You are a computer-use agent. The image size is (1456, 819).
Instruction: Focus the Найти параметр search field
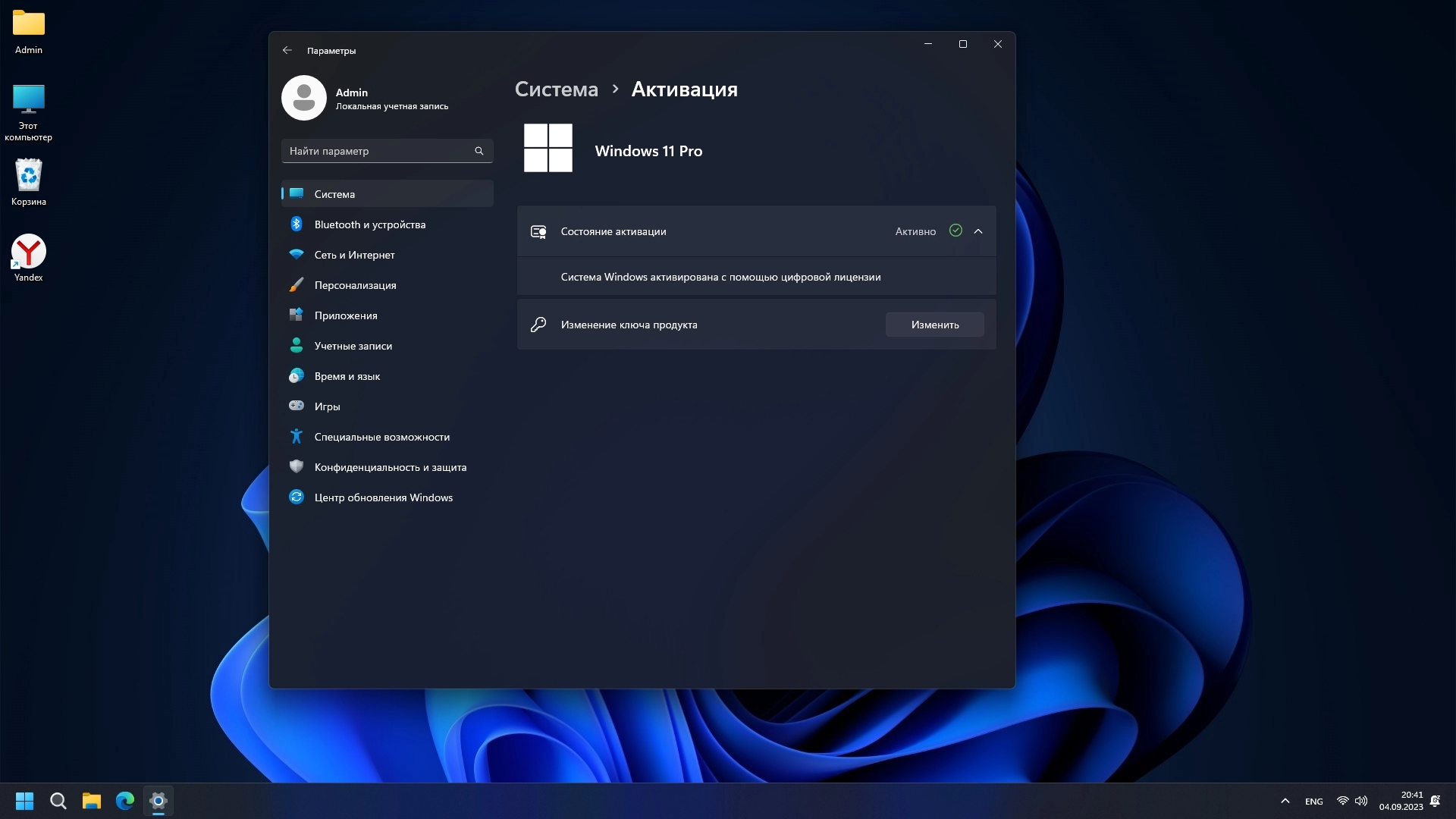click(x=377, y=151)
